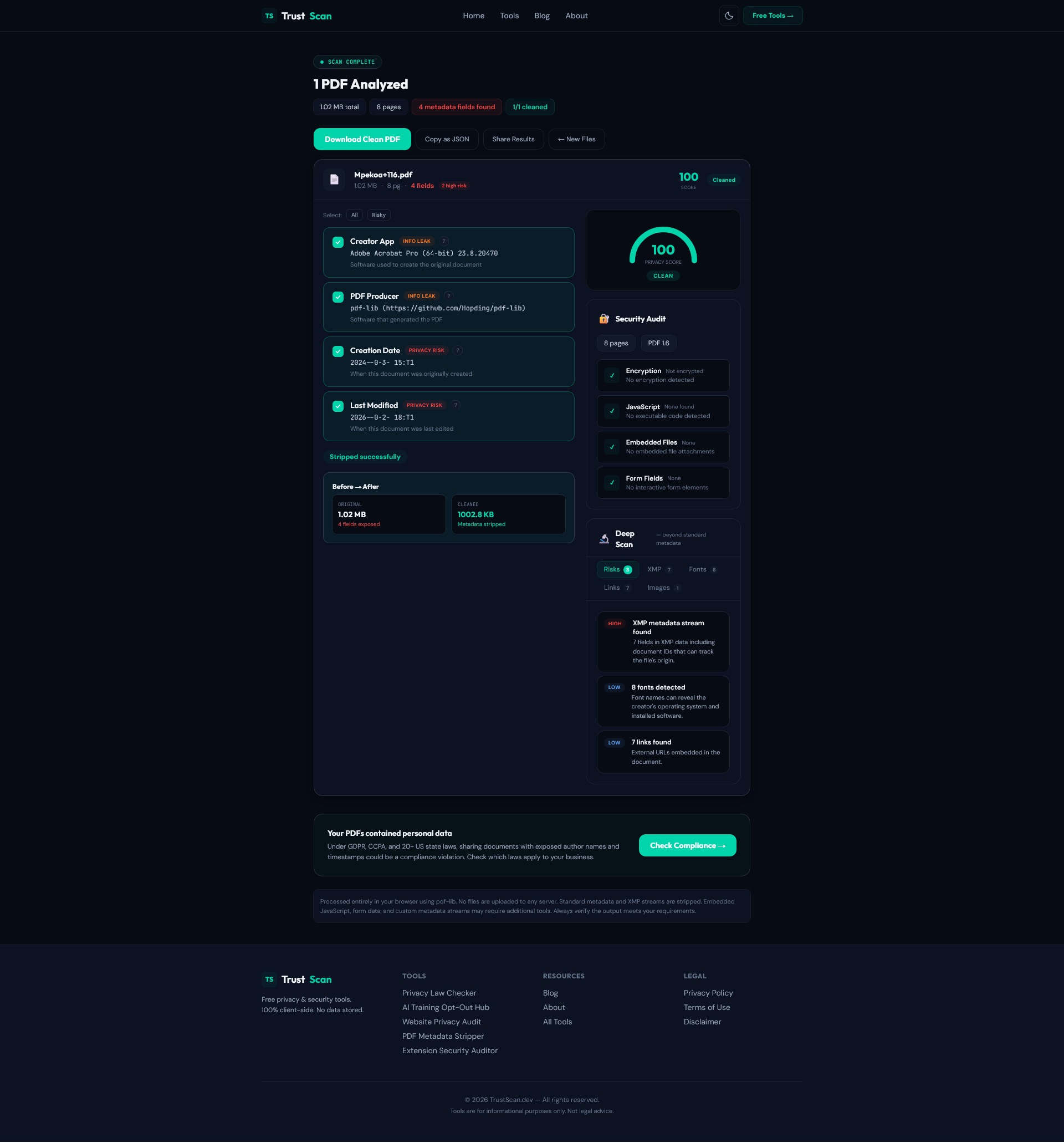The image size is (1064, 1143).
Task: Open the help tooltip beside Creation Date
Action: [458, 350]
